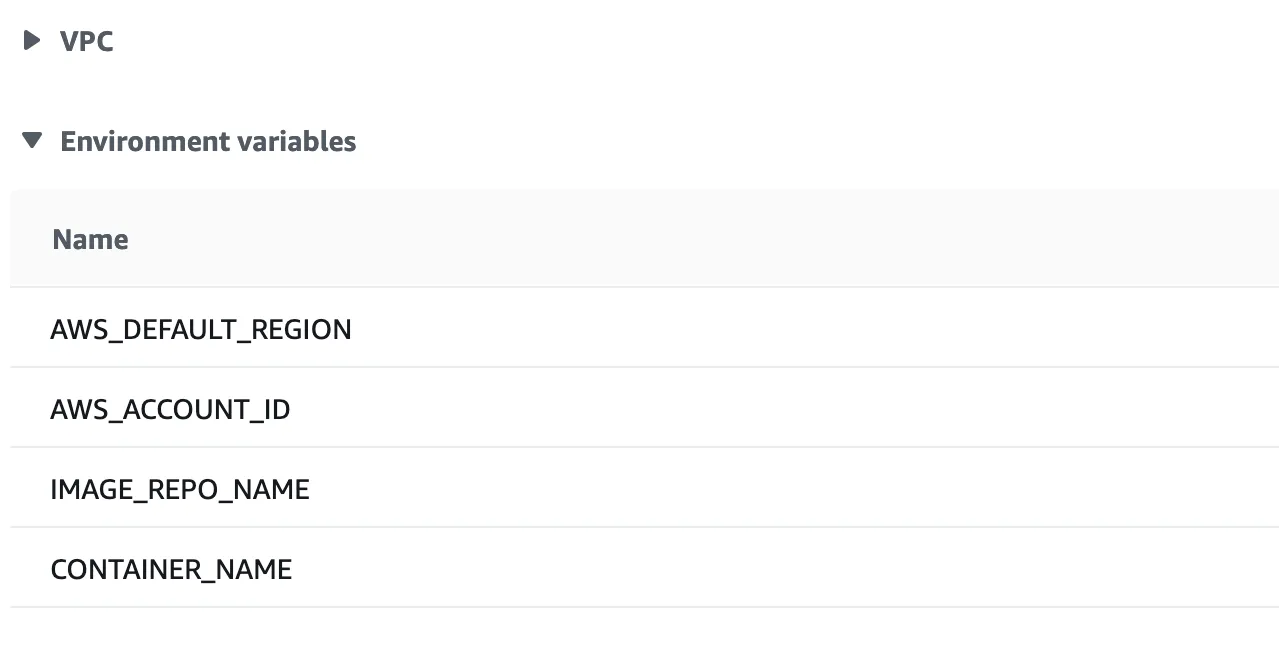Click the gray table header bar beside Name
Image resolution: width=1279 pixels, height=669 pixels.
point(700,239)
